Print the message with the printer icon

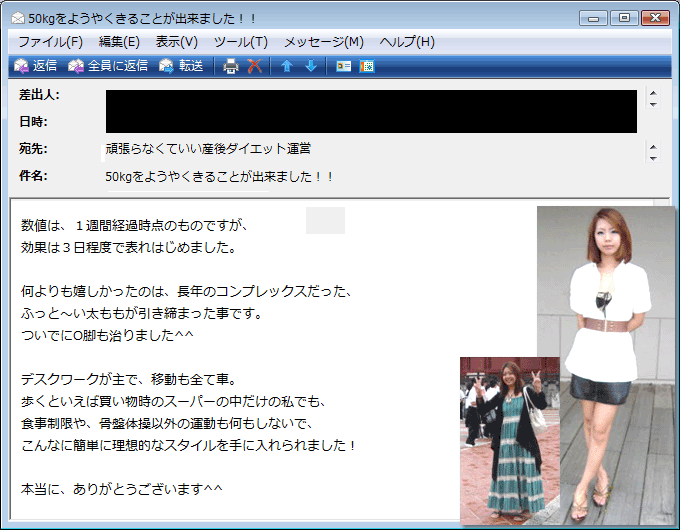(x=231, y=66)
